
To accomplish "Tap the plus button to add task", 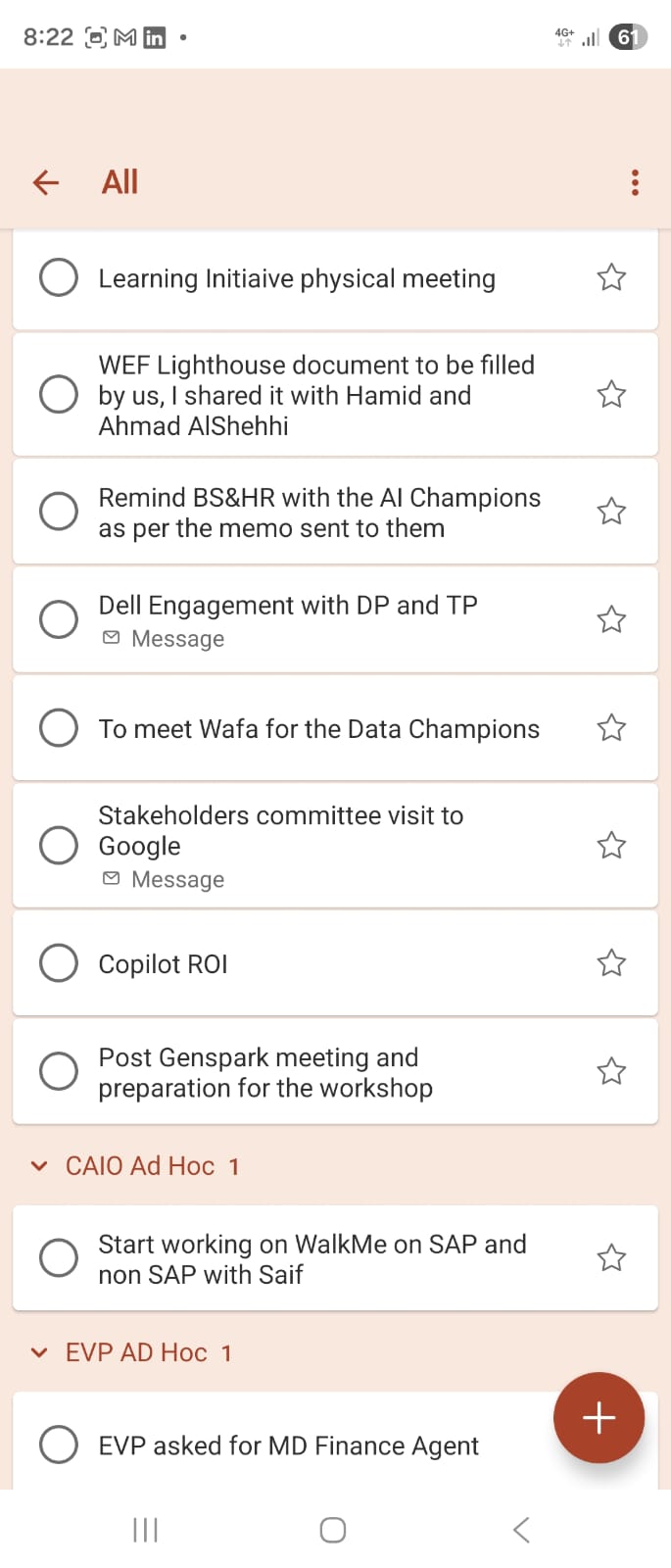I will tap(599, 1417).
